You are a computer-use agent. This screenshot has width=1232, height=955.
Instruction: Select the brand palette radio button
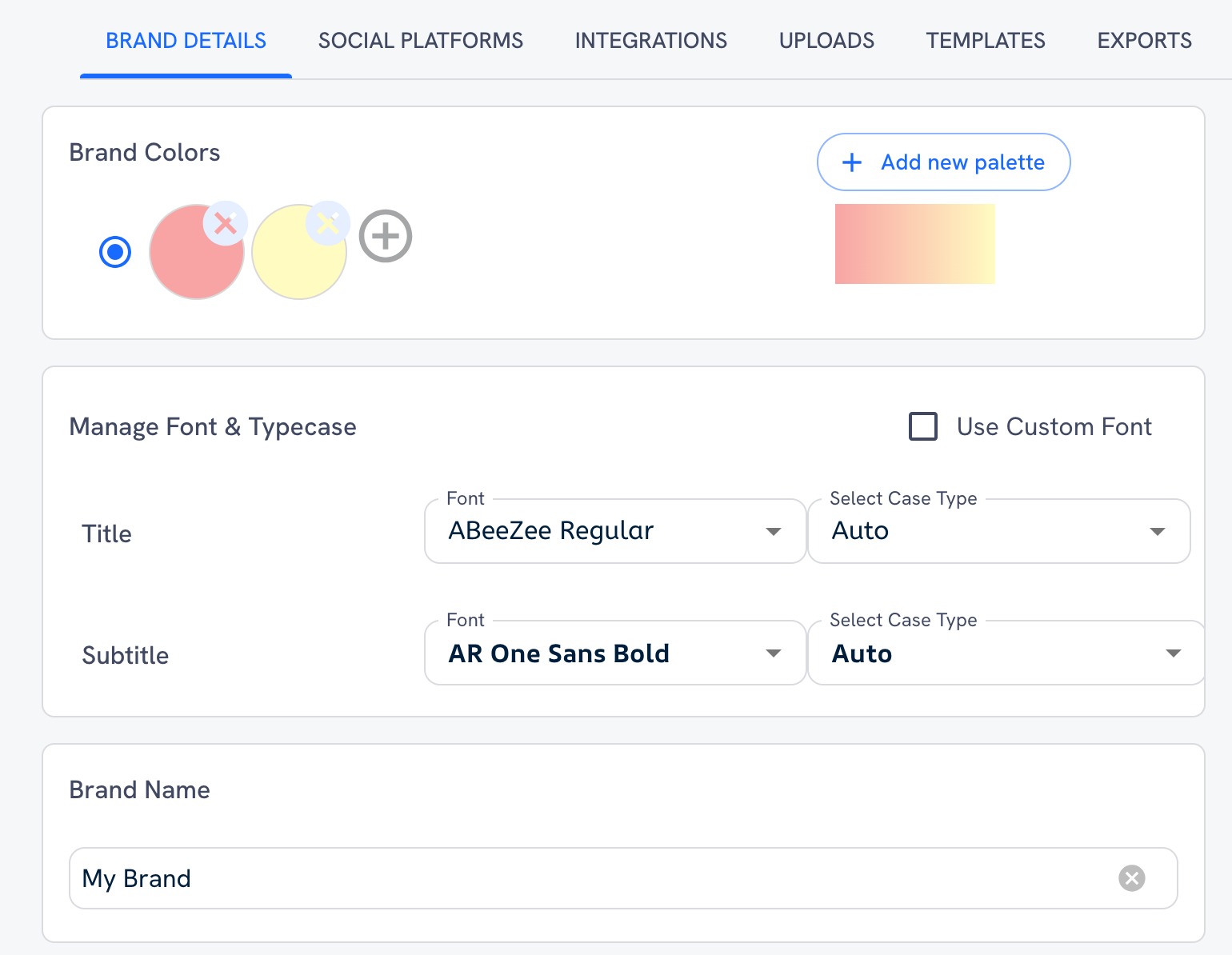[114, 251]
